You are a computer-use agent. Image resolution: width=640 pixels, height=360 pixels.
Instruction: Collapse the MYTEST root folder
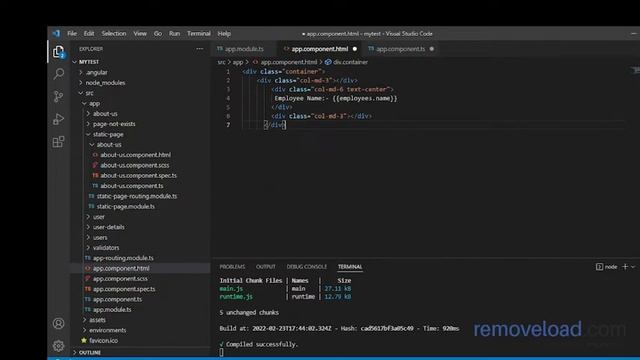(x=141, y=62)
